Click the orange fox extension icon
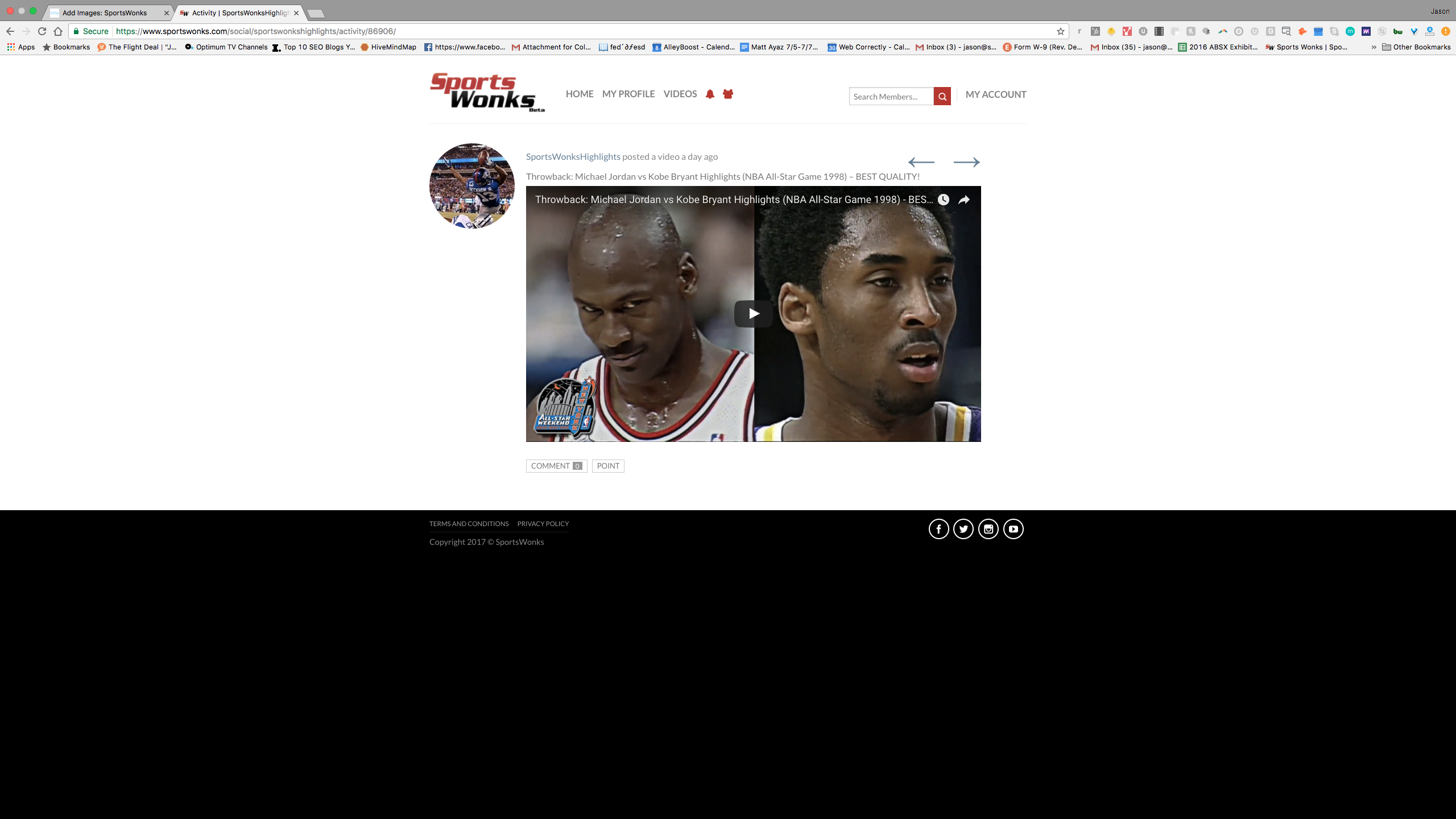 tap(1302, 31)
